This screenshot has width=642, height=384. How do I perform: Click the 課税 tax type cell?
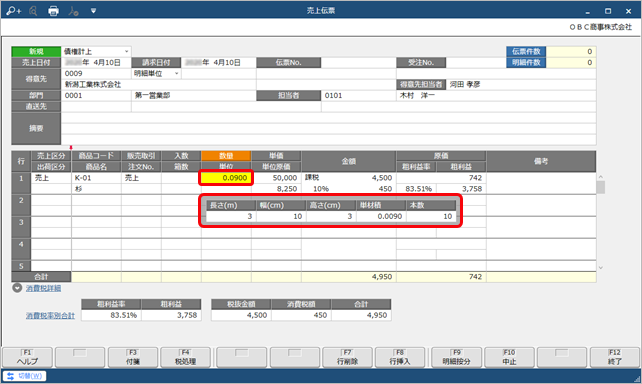point(312,178)
